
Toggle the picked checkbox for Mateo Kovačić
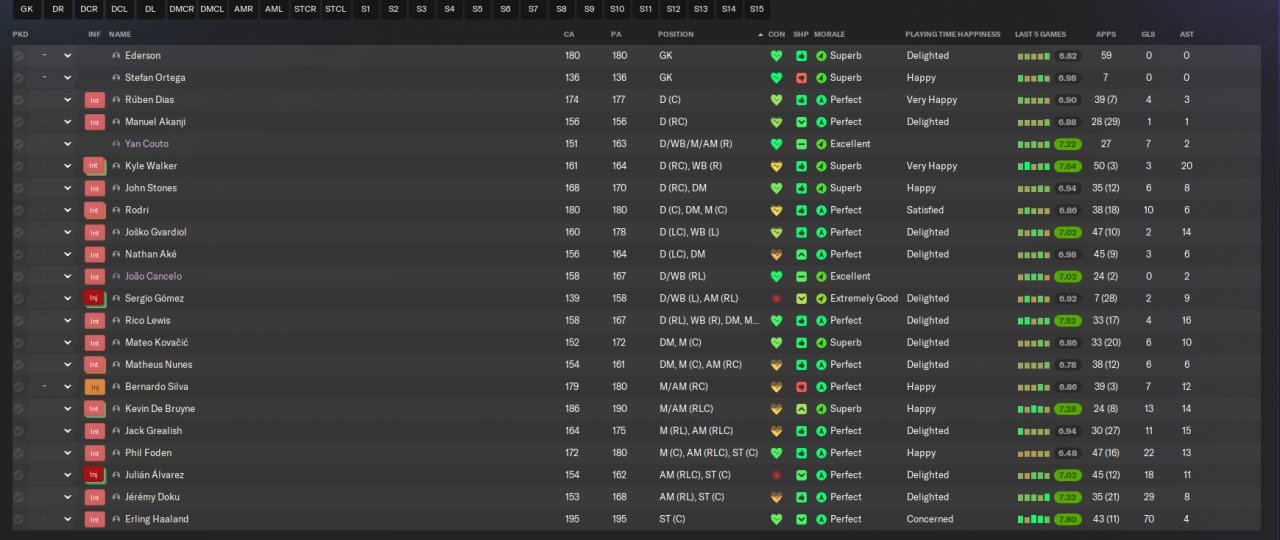[18, 342]
